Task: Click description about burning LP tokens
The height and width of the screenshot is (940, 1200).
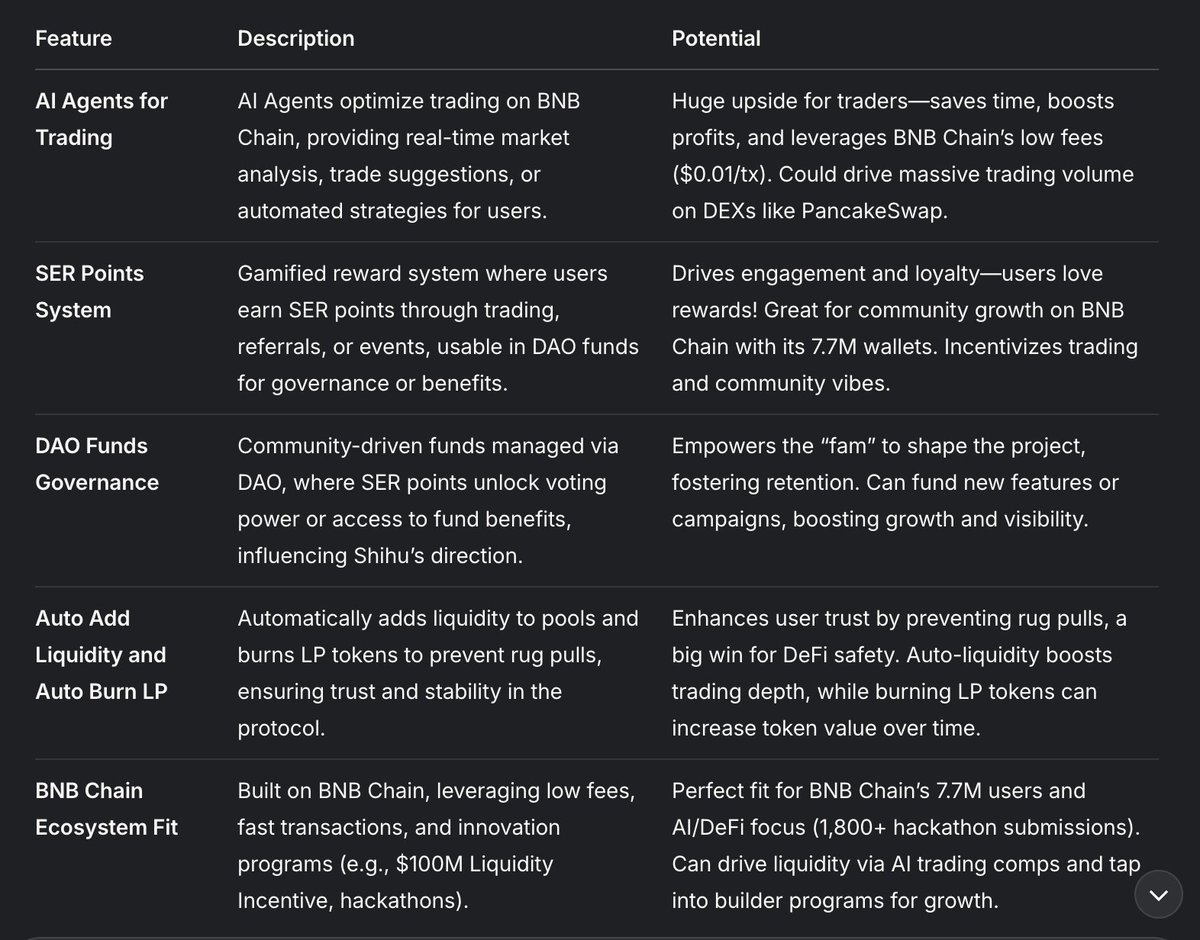Action: pyautogui.click(x=437, y=673)
